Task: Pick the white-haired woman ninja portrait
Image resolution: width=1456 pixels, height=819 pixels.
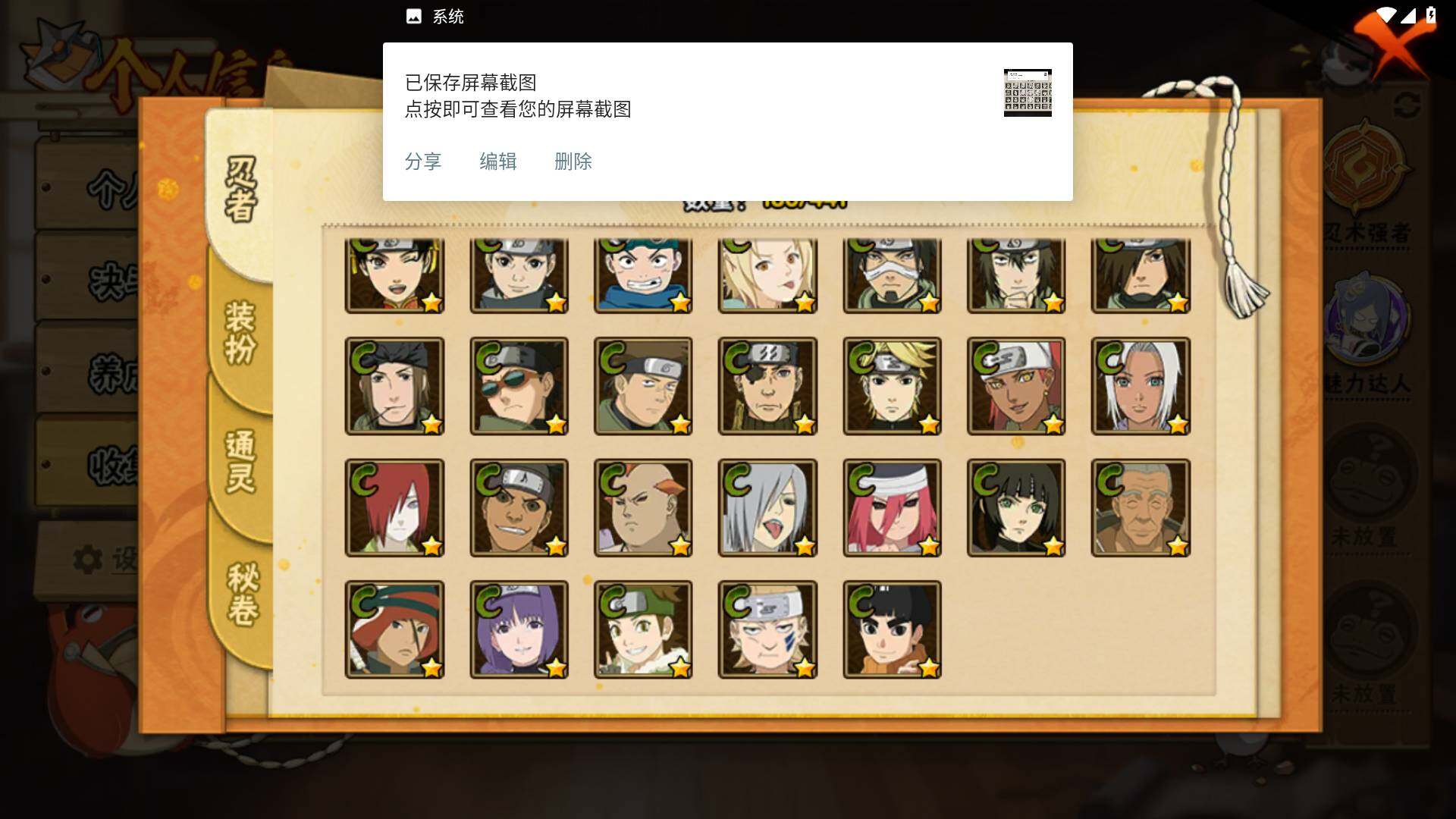Action: click(x=1141, y=386)
